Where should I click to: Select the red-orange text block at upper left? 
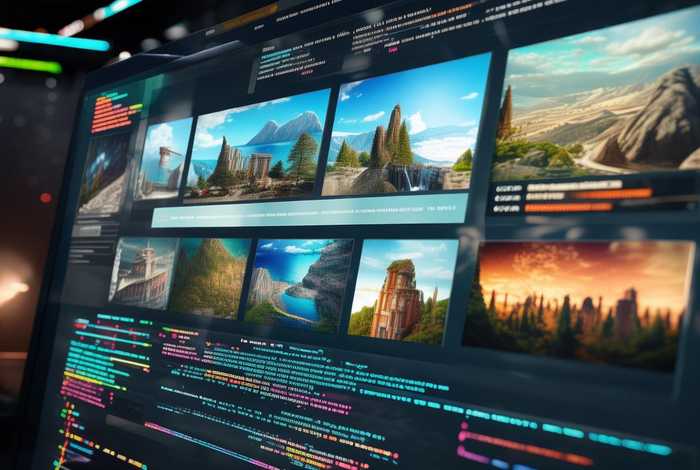coord(116,112)
